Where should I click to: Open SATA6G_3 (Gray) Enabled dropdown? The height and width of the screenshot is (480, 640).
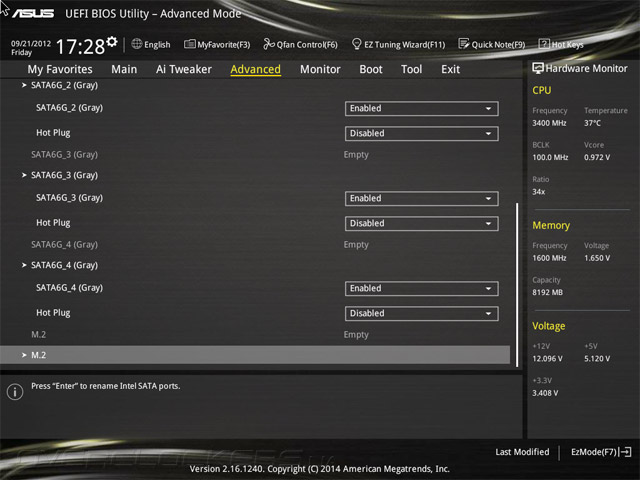[x=421, y=198]
